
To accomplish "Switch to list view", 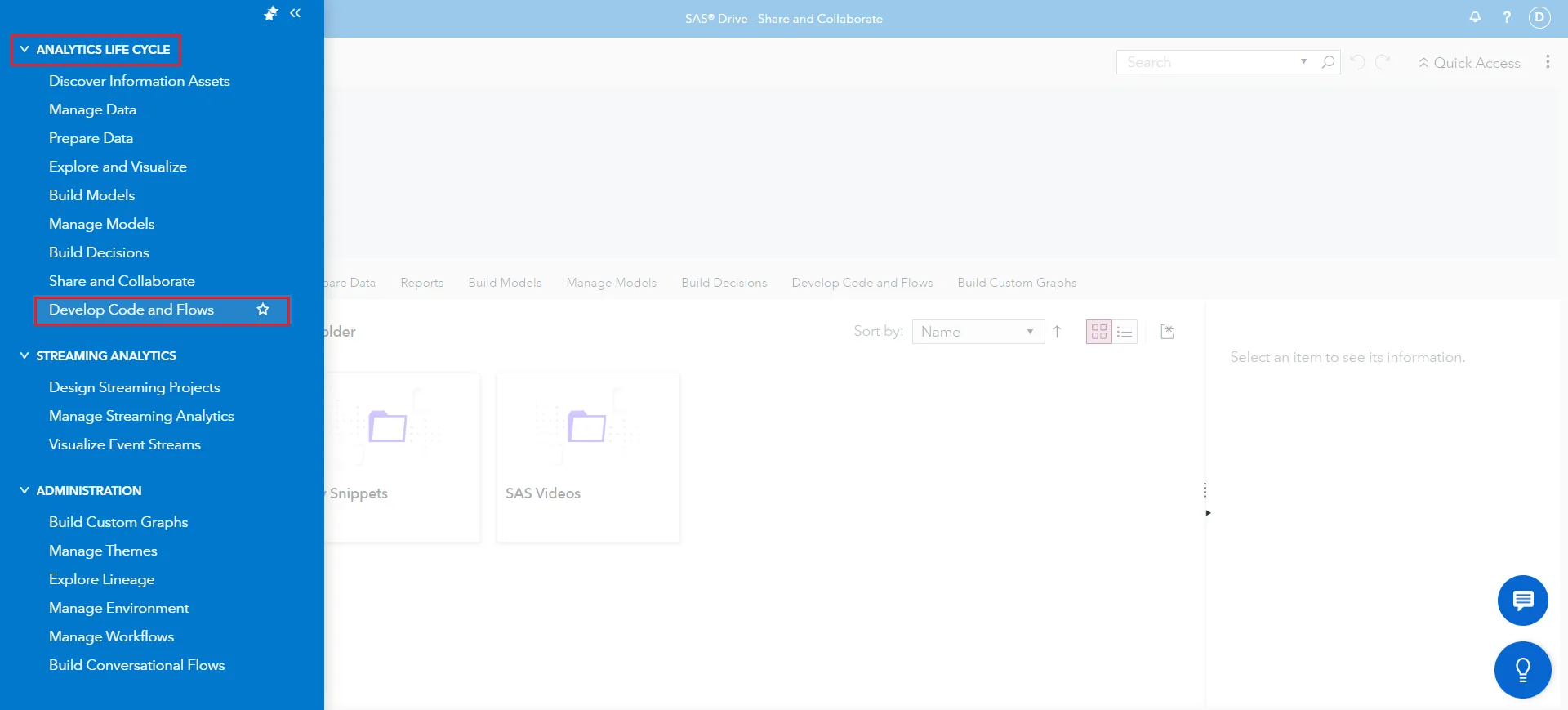I will click(x=1125, y=332).
